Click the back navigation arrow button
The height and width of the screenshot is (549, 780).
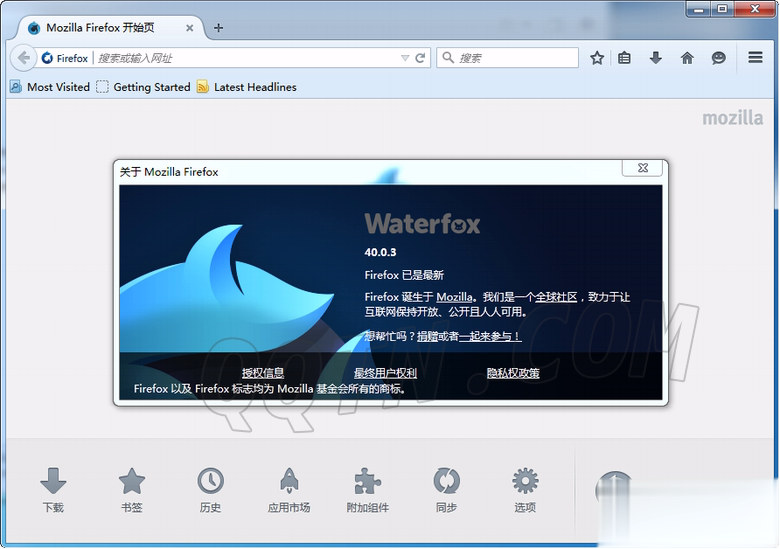[23, 58]
